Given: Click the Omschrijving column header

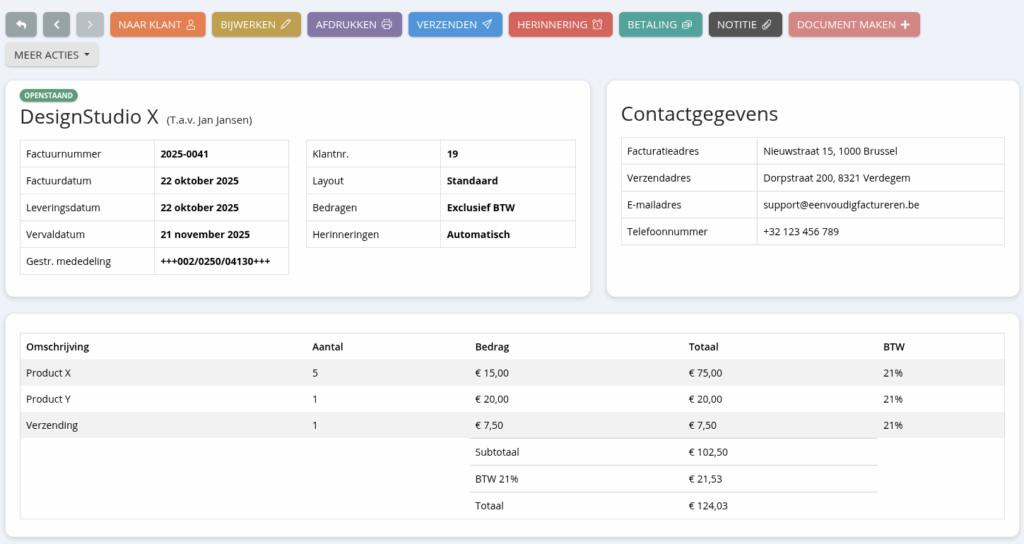Looking at the screenshot, I should point(57,347).
